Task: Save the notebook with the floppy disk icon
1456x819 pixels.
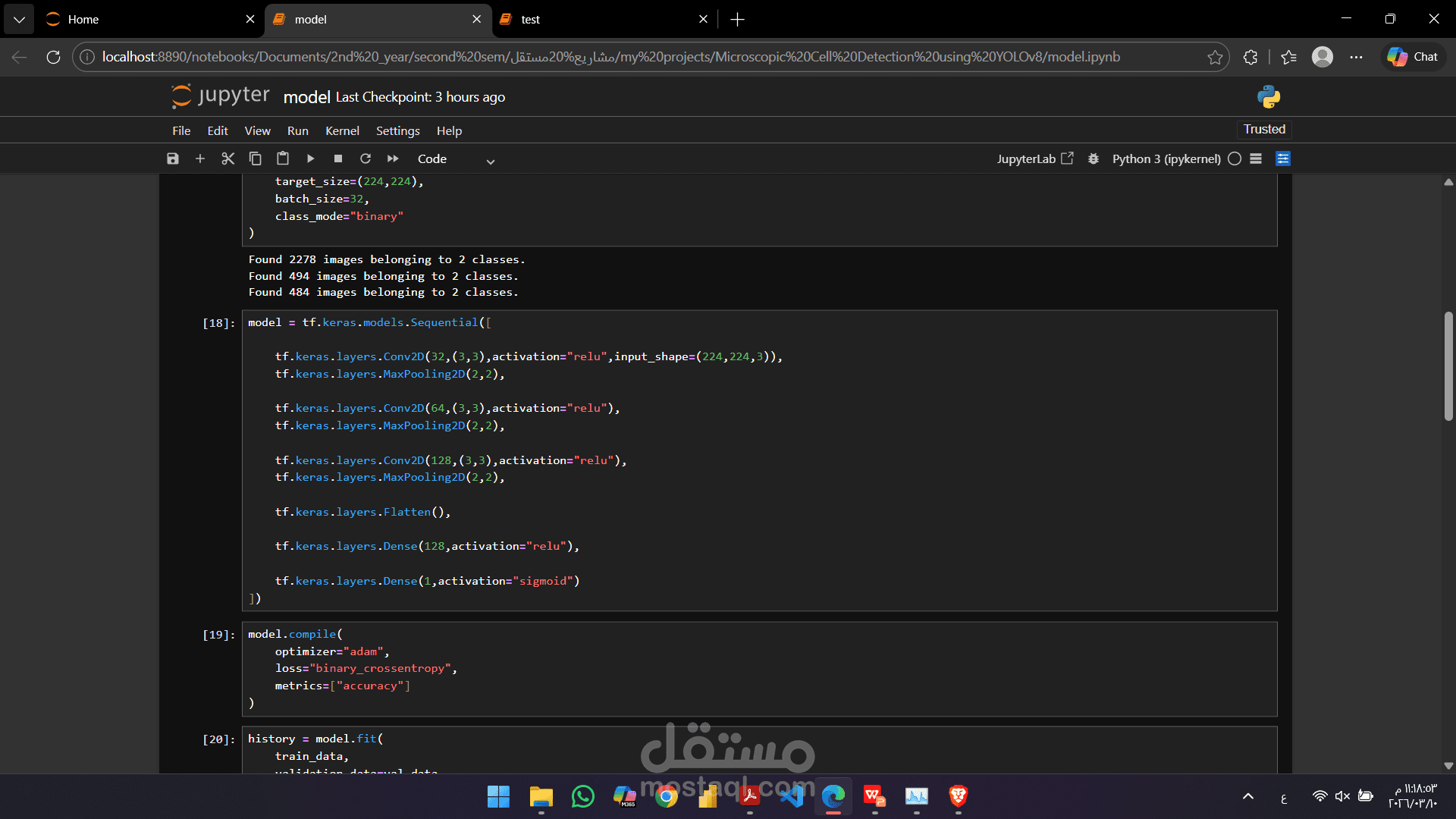Action: [173, 158]
